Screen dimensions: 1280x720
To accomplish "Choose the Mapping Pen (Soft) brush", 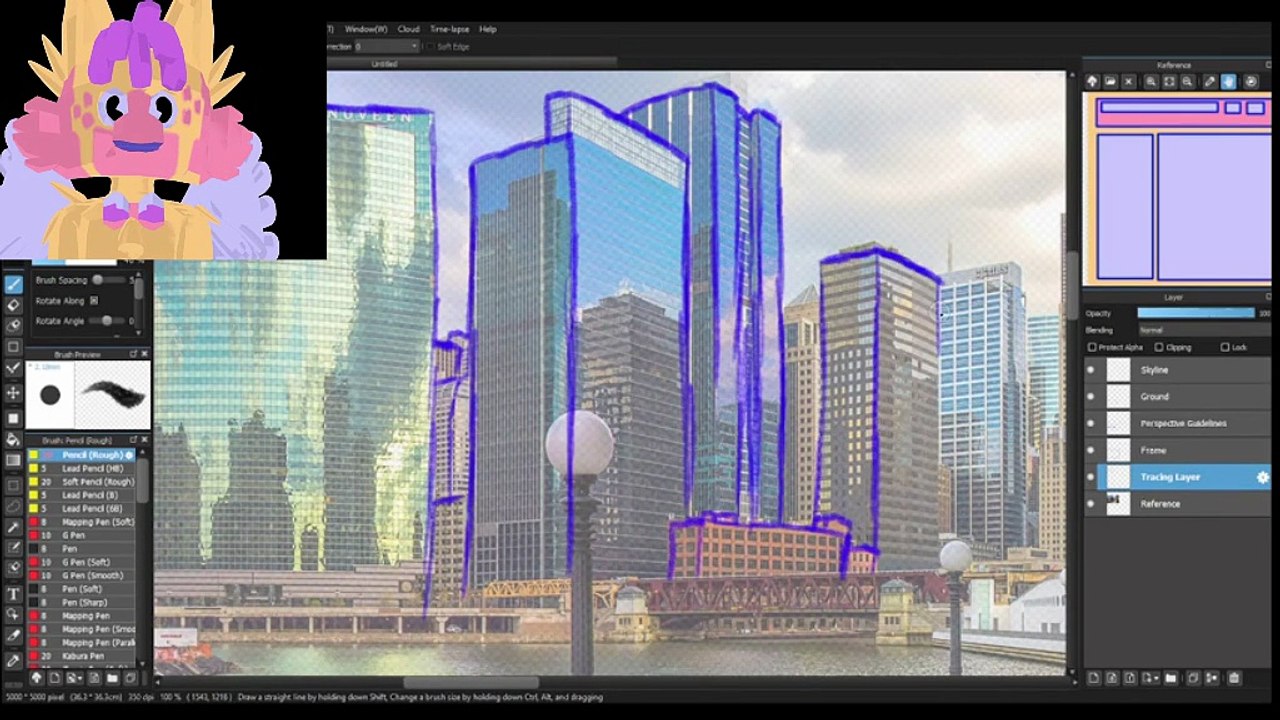I will click(82, 522).
